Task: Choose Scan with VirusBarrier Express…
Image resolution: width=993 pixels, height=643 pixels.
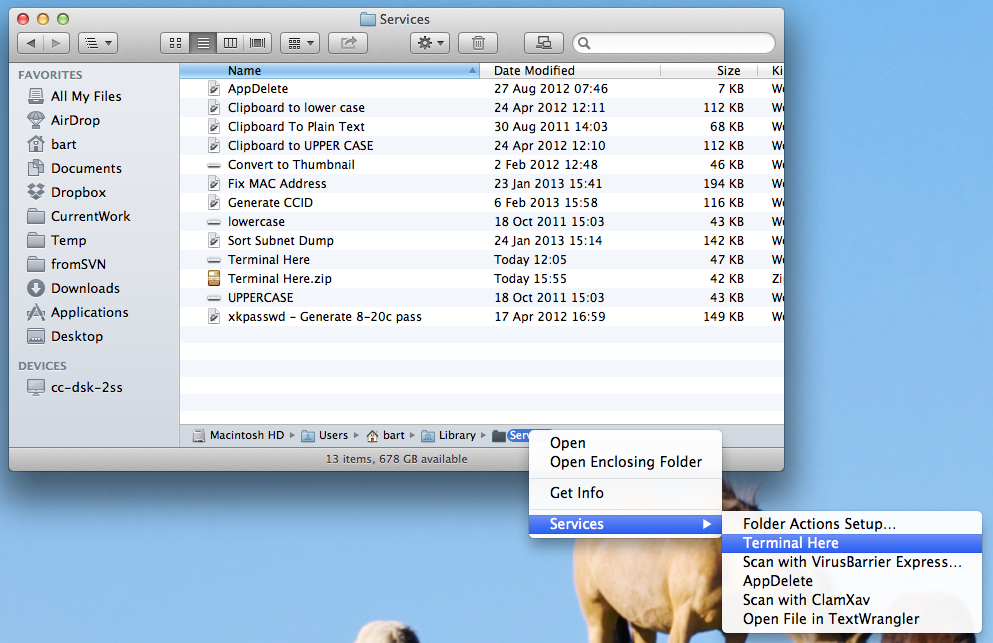Action: coord(852,562)
